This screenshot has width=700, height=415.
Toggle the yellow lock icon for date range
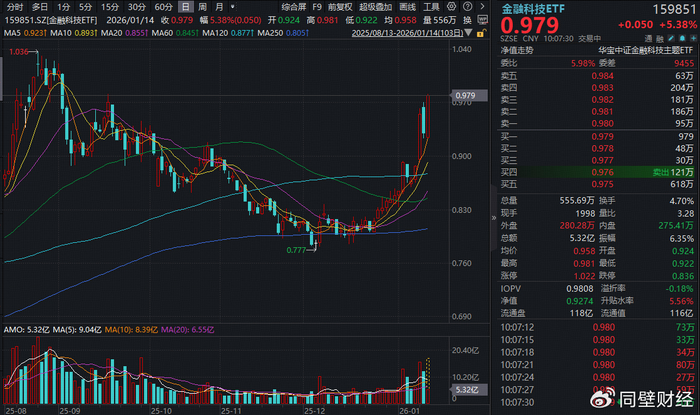(481, 33)
